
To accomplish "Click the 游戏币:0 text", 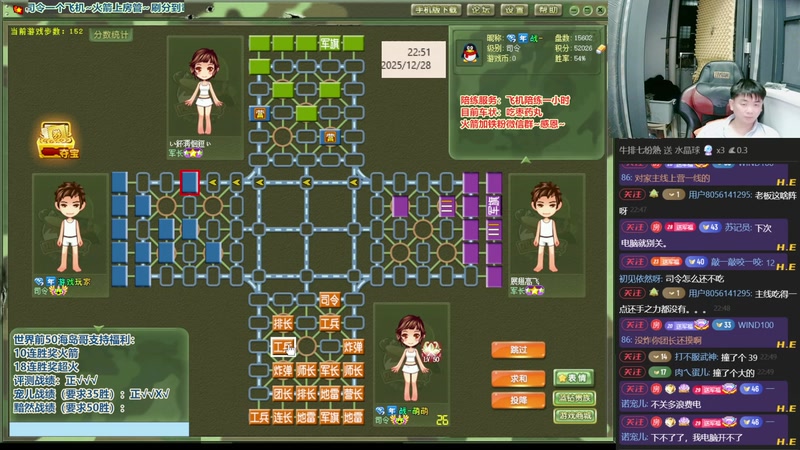I will pyautogui.click(x=502, y=59).
